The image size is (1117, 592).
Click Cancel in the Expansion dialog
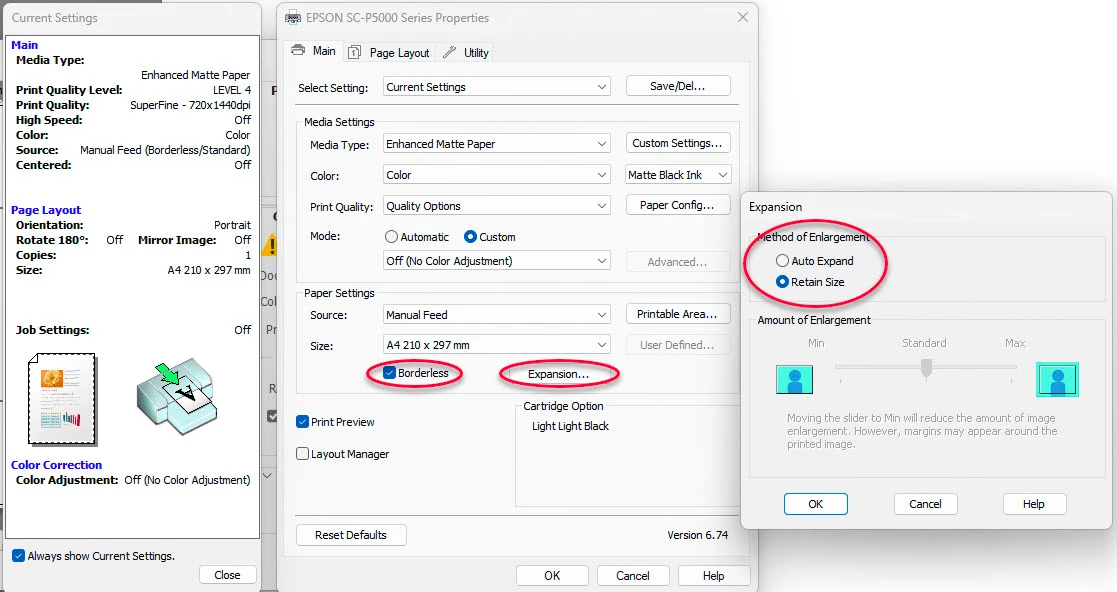[x=925, y=504]
